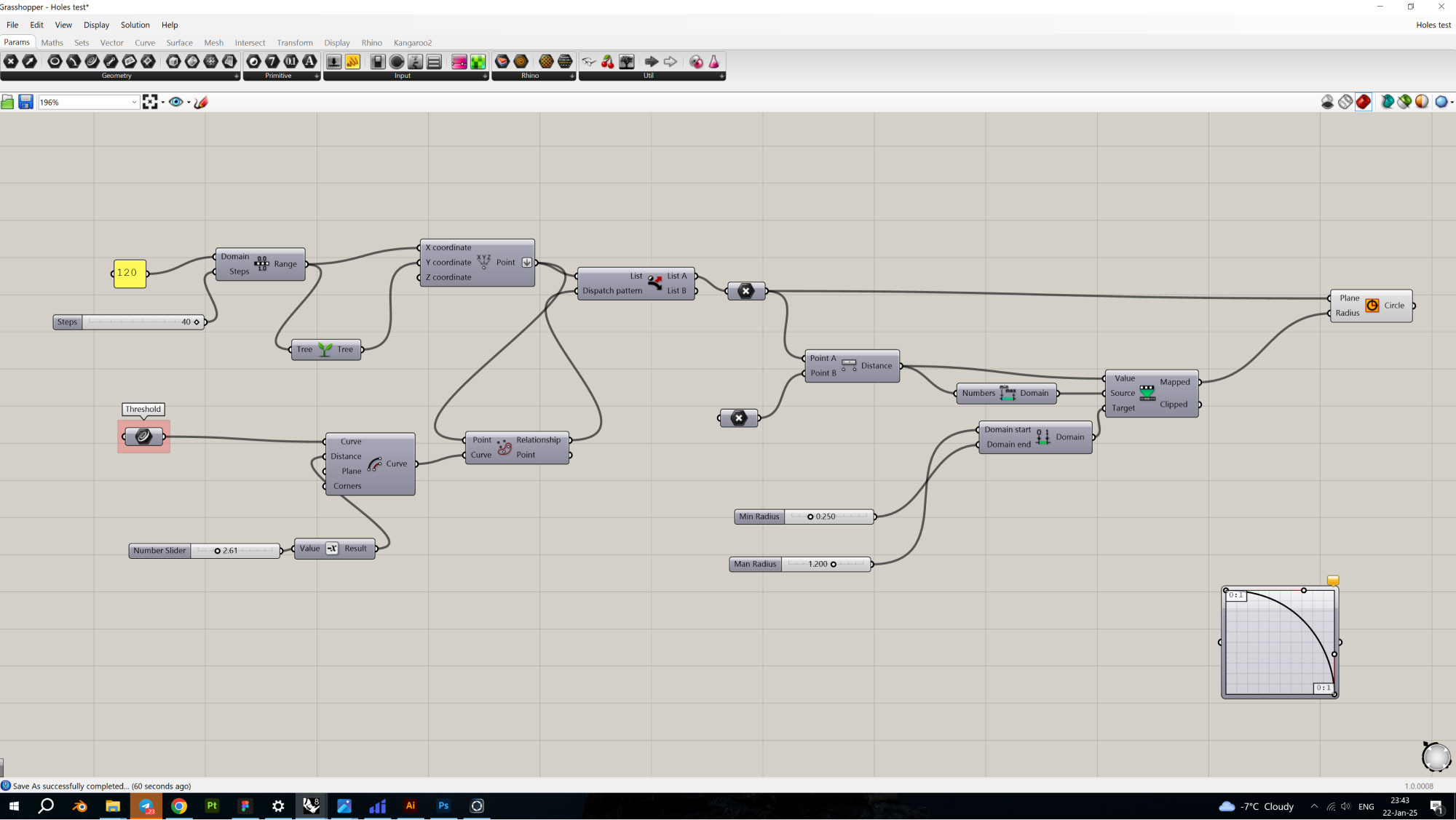Viewport: 1456px width, 820px height.
Task: Click the Min Radius slider handle
Action: click(x=810, y=517)
